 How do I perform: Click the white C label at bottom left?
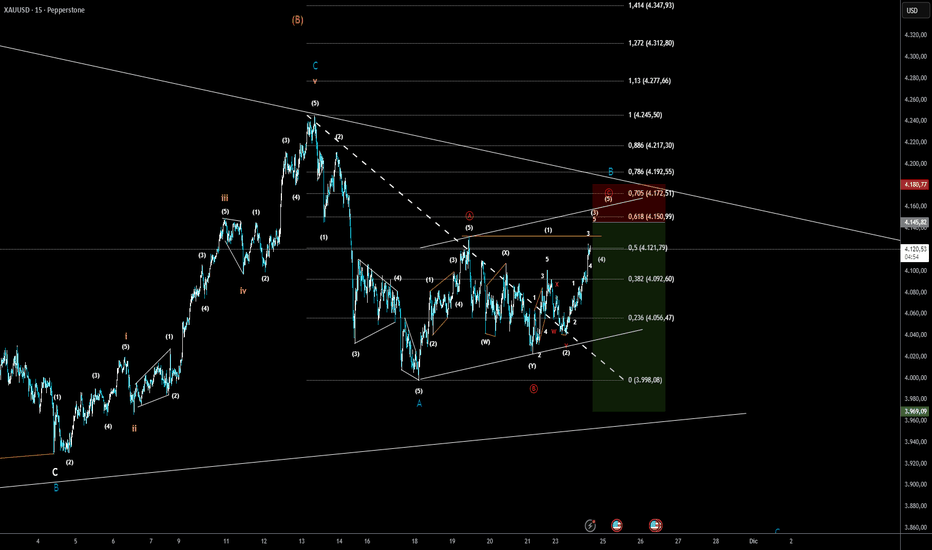tap(55, 472)
